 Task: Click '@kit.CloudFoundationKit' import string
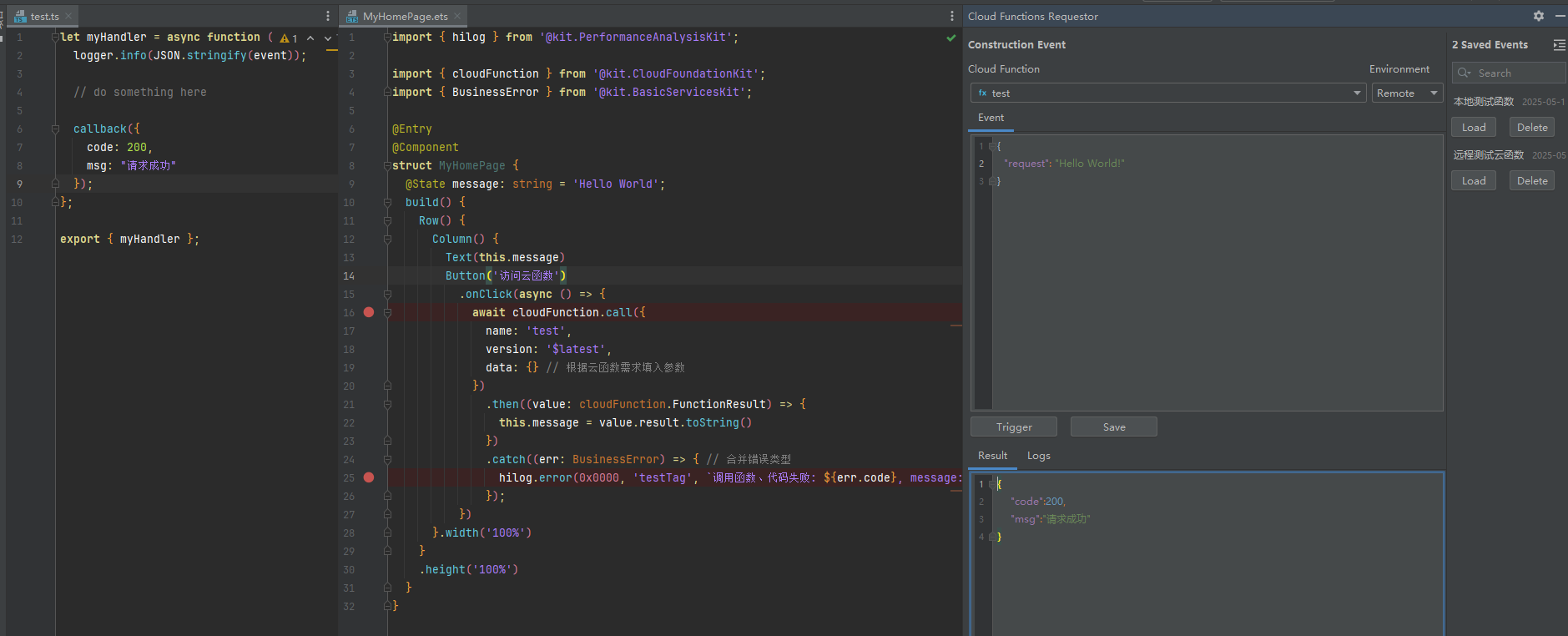(676, 73)
